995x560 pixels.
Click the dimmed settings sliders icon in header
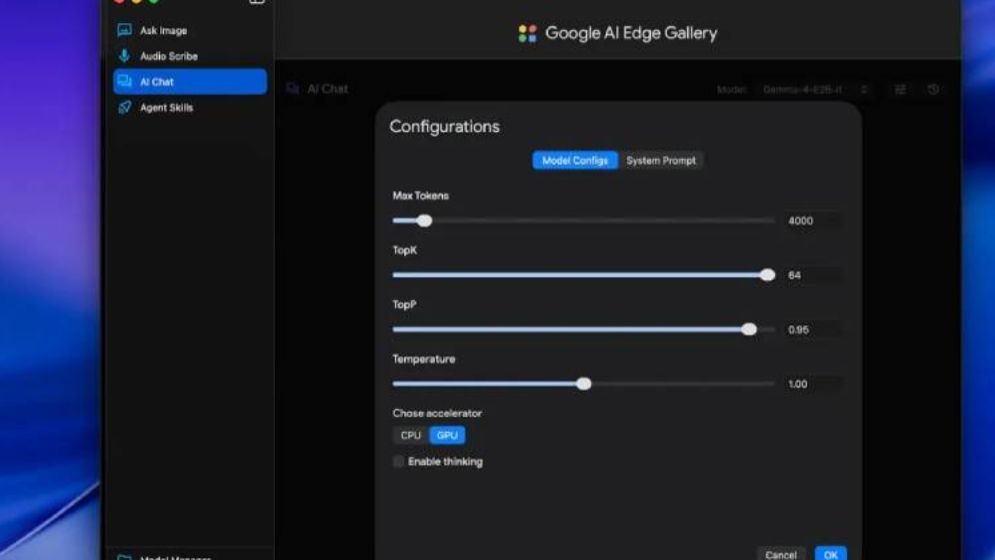(900, 90)
